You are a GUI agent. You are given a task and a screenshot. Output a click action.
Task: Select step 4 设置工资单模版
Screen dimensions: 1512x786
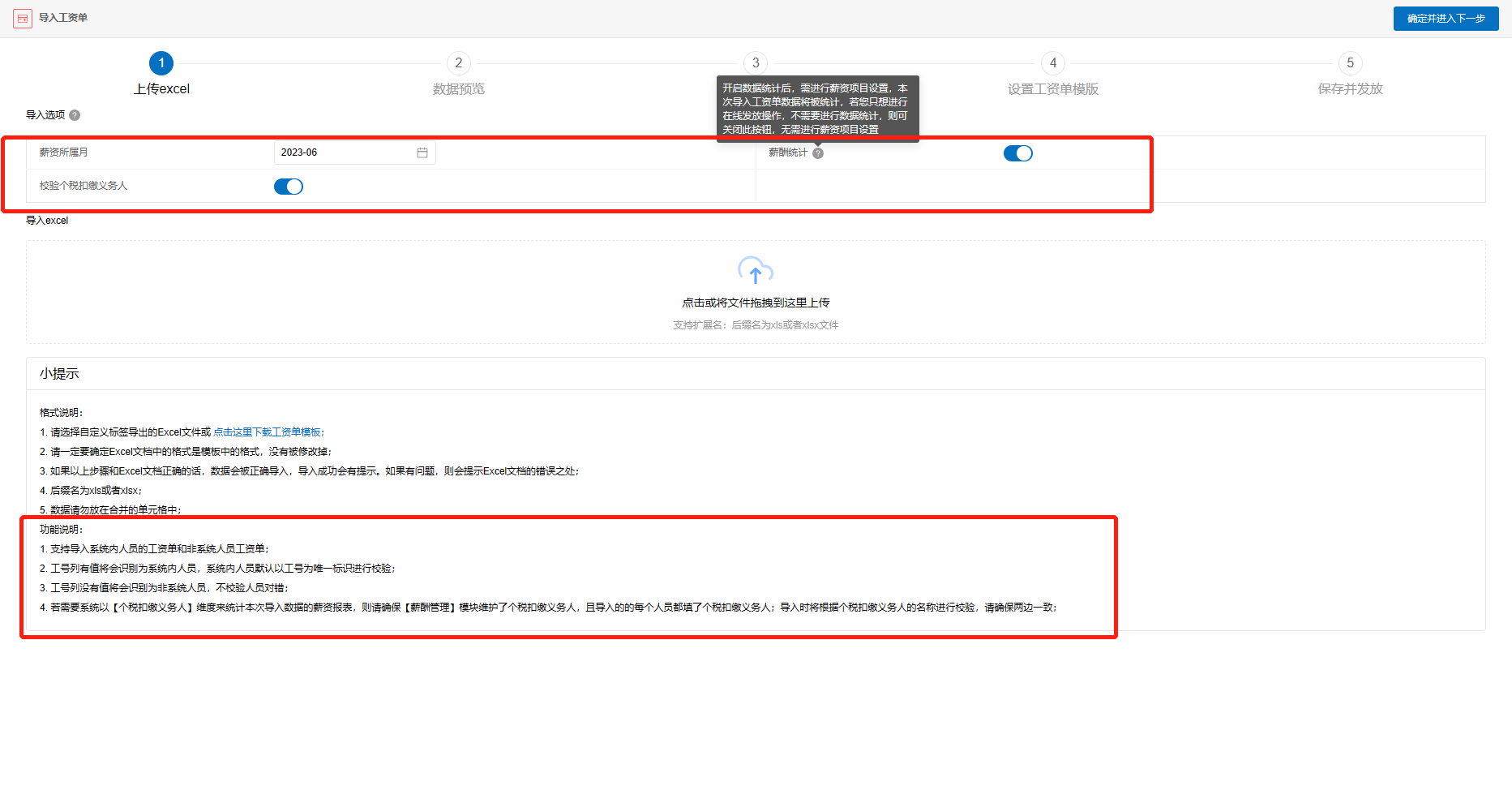click(x=1053, y=75)
